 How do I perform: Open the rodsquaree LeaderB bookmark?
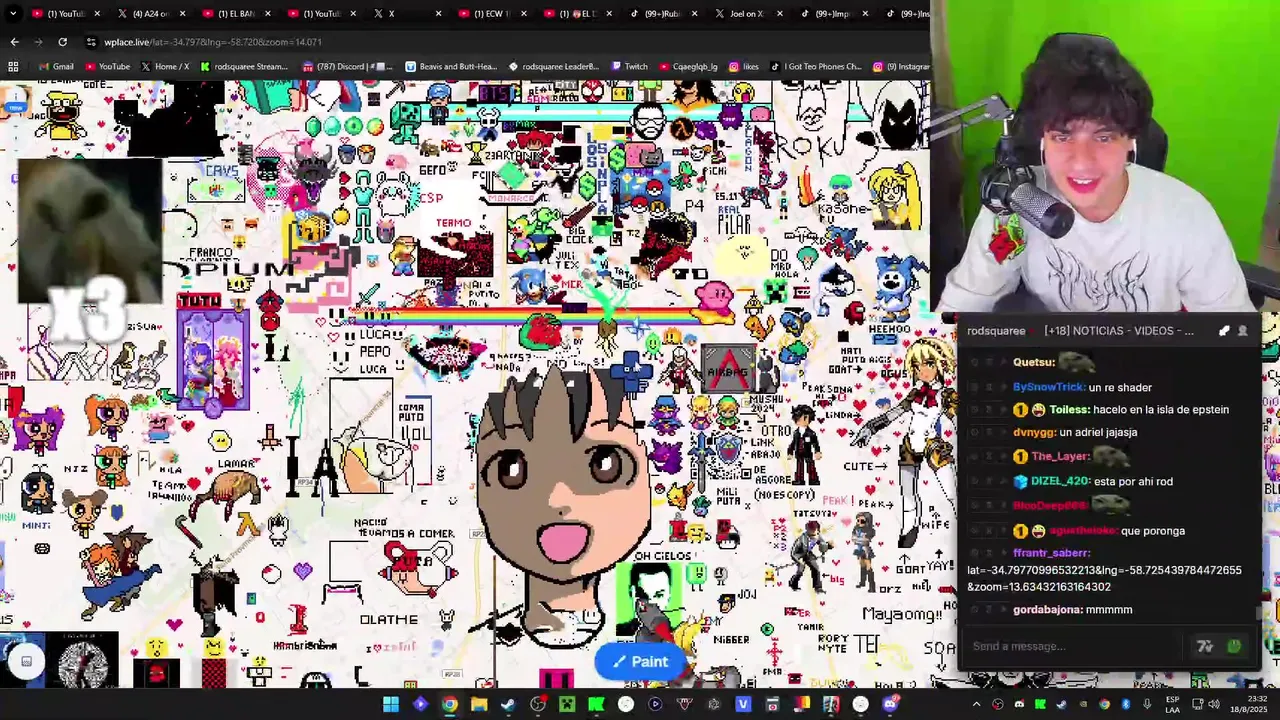554,67
